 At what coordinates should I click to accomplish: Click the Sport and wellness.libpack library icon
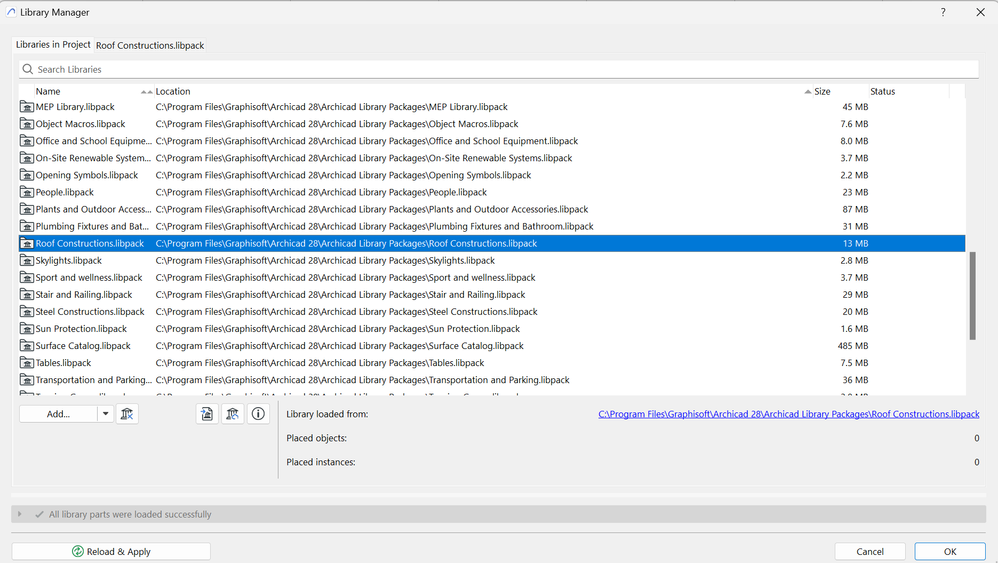tap(27, 278)
